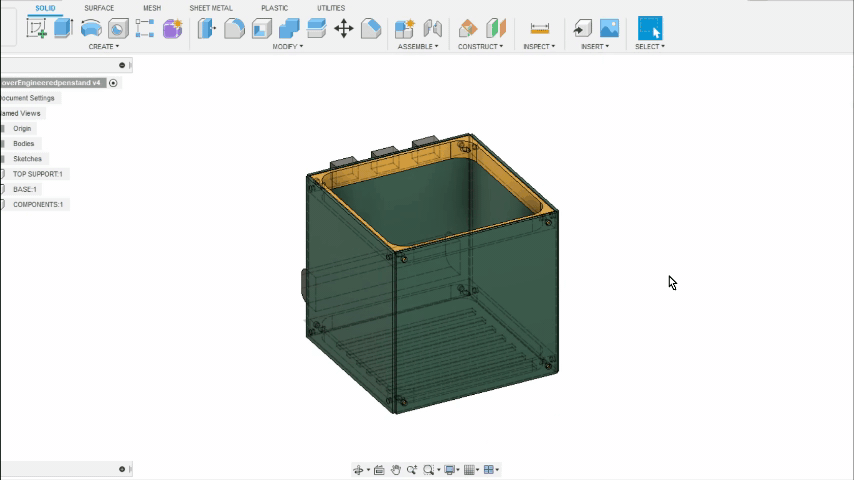Viewport: 854px width, 480px height.
Task: Select the Chamfer tool in Modify
Action: (371, 28)
